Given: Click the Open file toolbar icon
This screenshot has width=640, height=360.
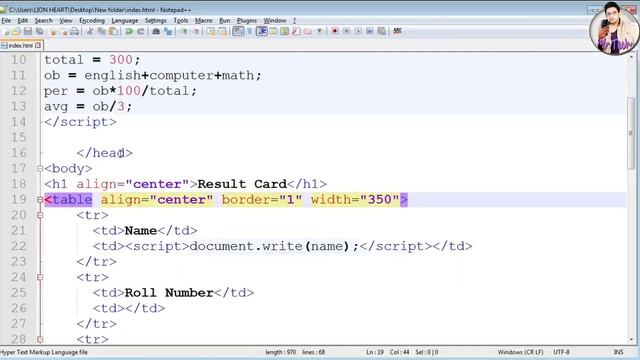Looking at the screenshot, I should 16,31.
